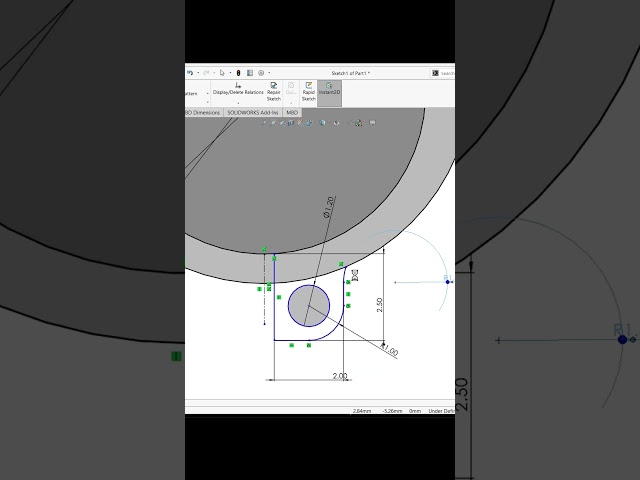Select the blue fillet arc in sketch
Screen dimensions: 640x480
(333, 331)
